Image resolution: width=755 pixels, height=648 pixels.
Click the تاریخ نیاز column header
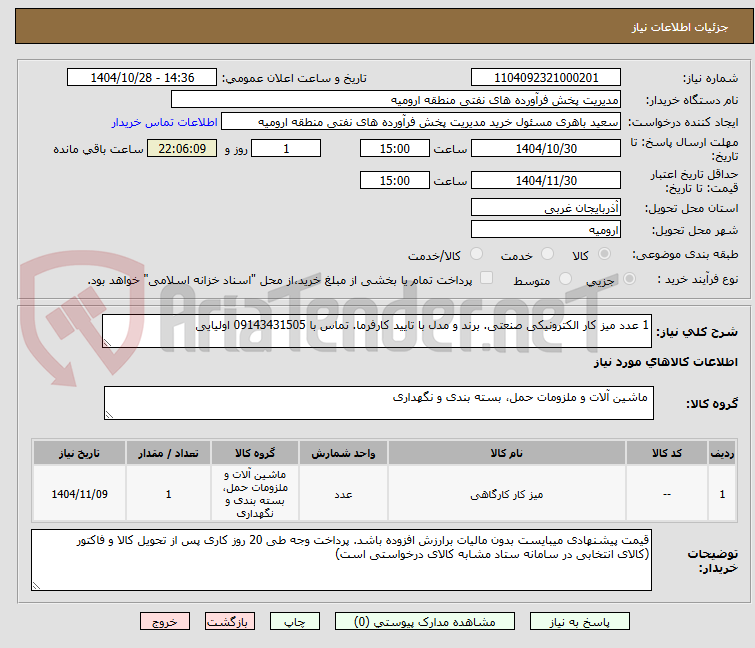(x=79, y=453)
